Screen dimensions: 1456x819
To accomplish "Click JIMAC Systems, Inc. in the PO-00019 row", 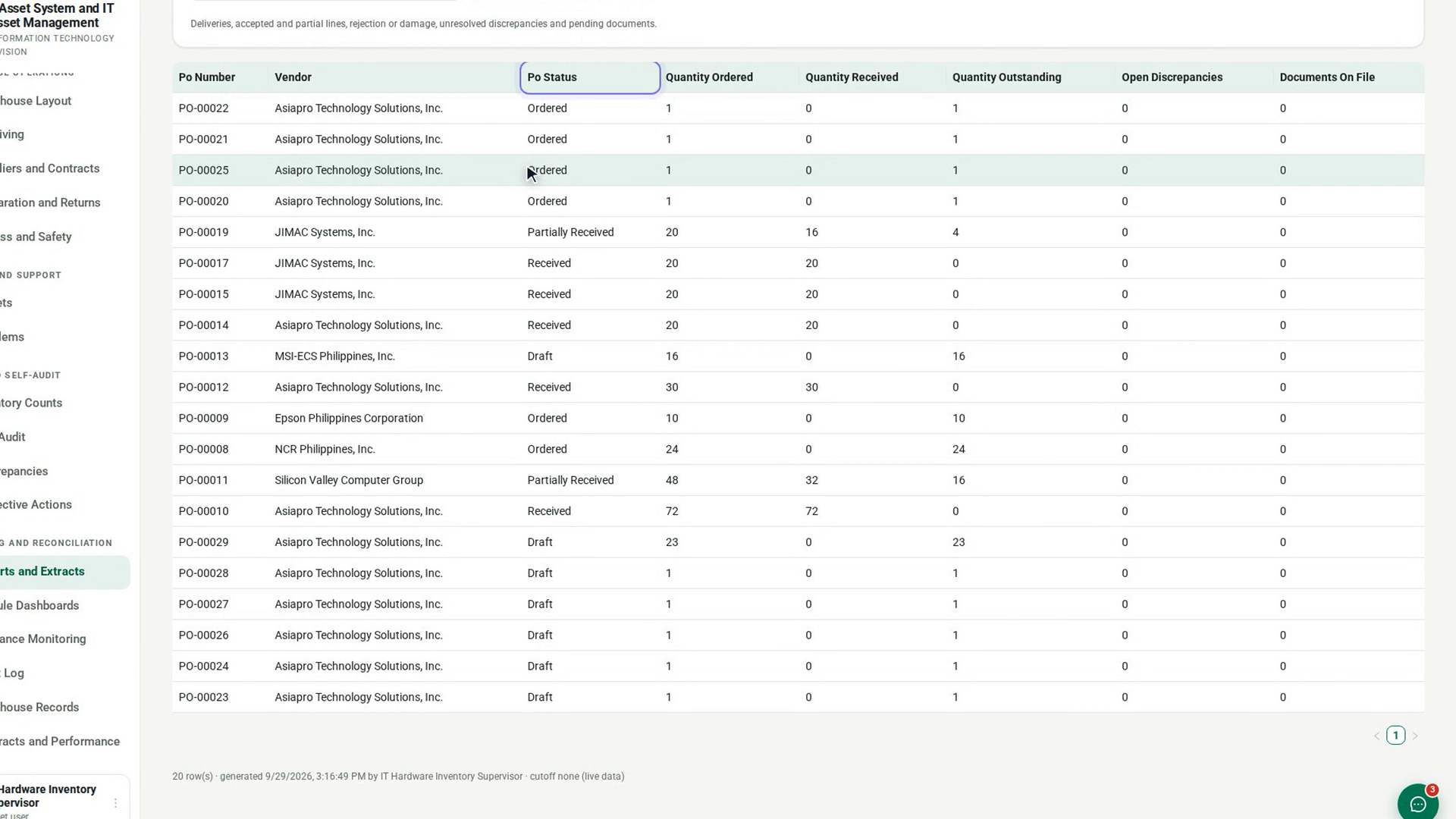I will point(325,233).
